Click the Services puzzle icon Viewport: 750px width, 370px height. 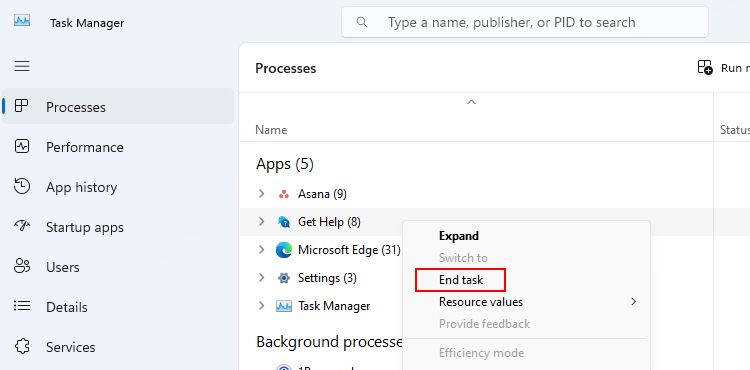click(22, 346)
